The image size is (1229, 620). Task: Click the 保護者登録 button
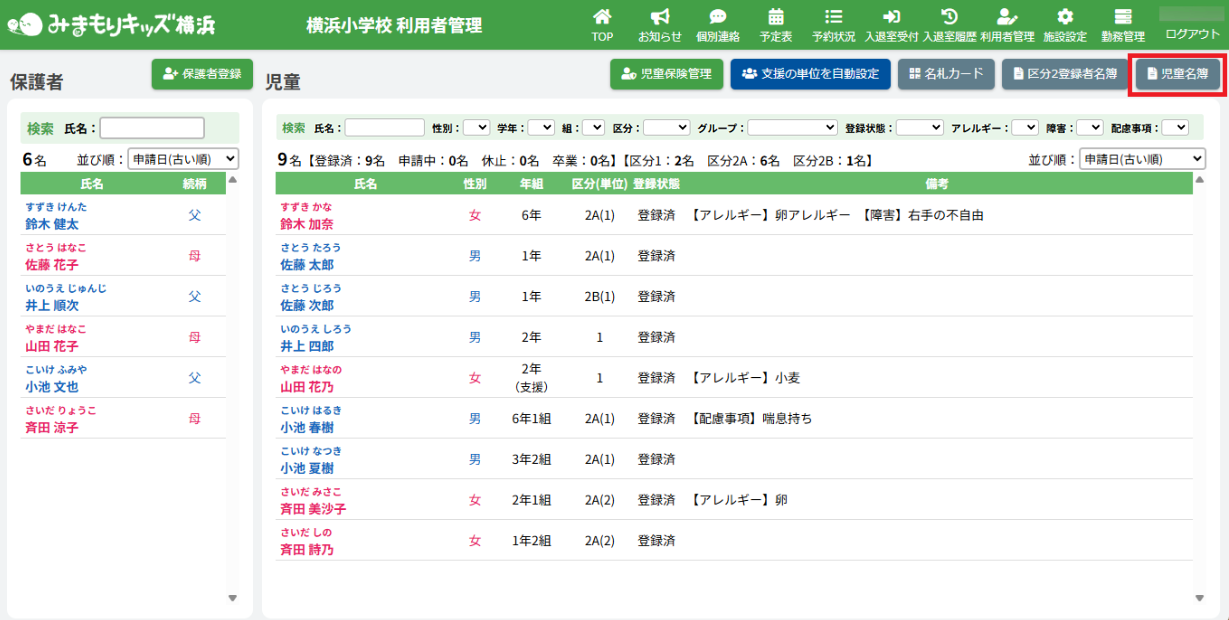click(x=202, y=74)
